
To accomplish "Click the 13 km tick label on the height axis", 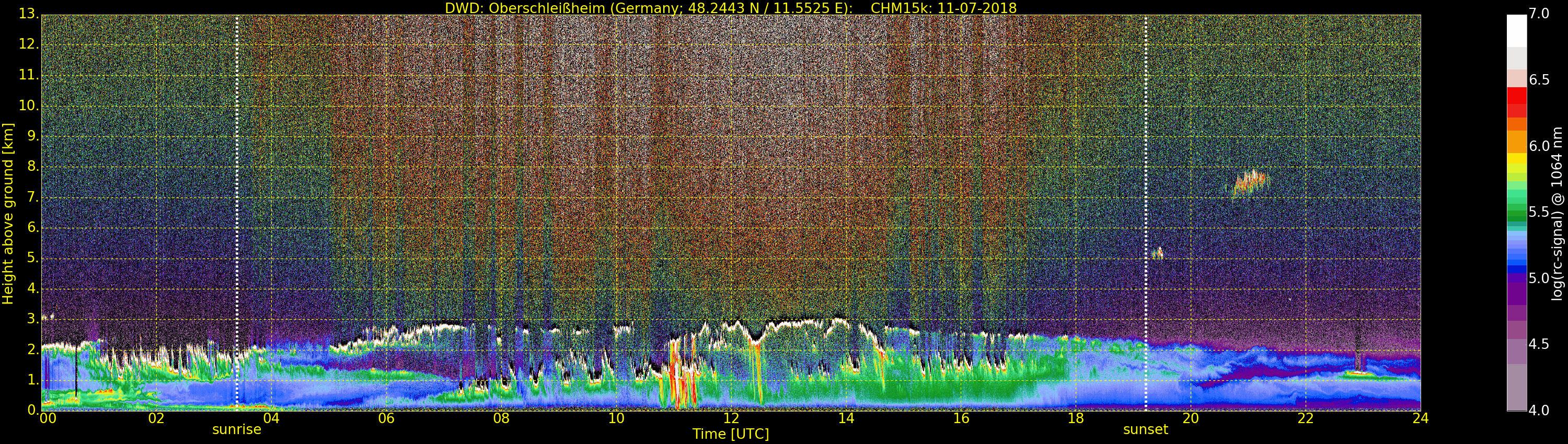I will tap(28, 14).
